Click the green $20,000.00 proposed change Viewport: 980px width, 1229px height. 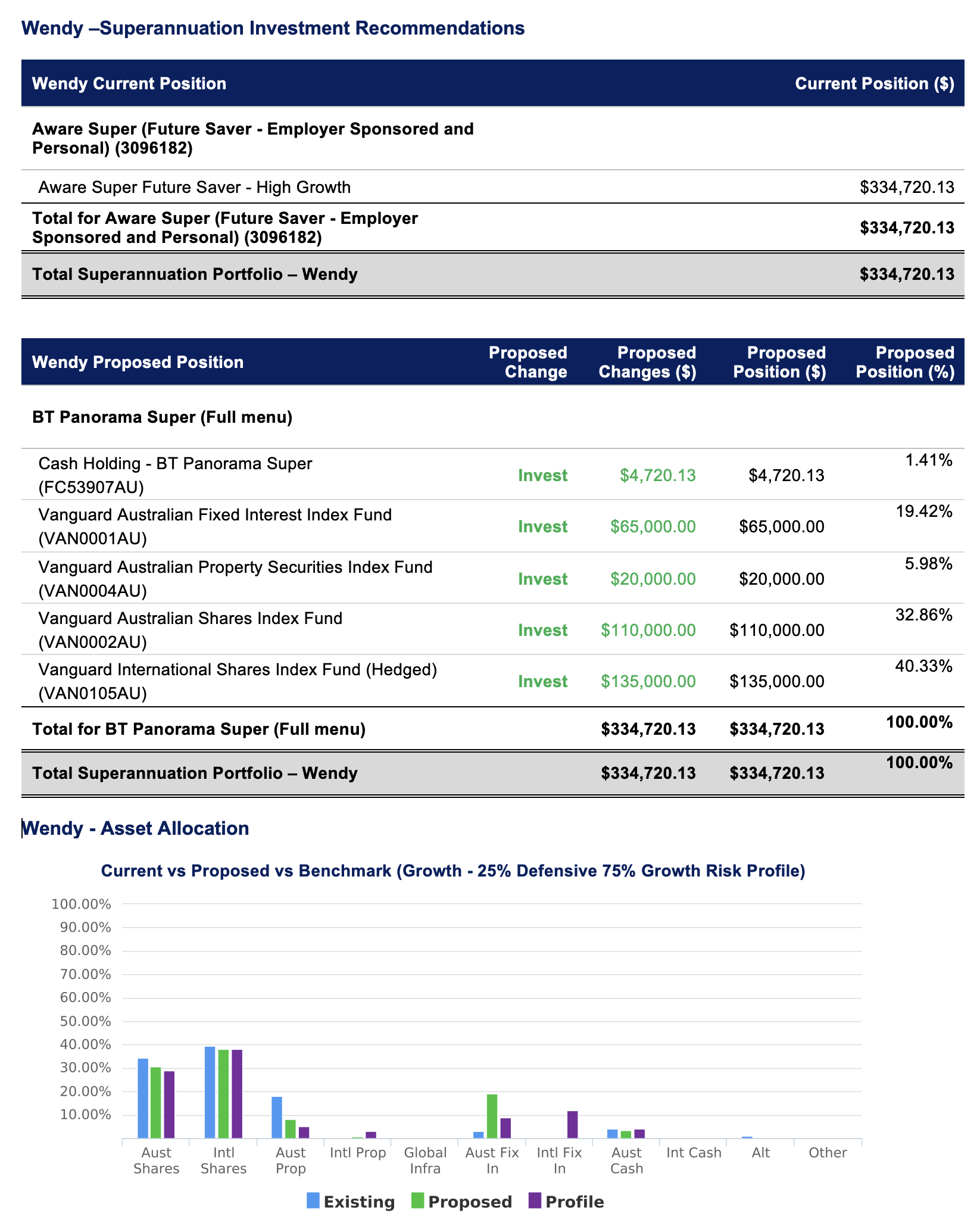click(x=653, y=579)
